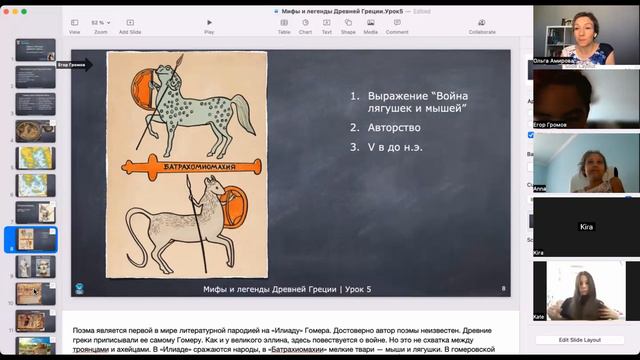Click Егор Громов's video tile
The height and width of the screenshot is (360, 640).
586,99
